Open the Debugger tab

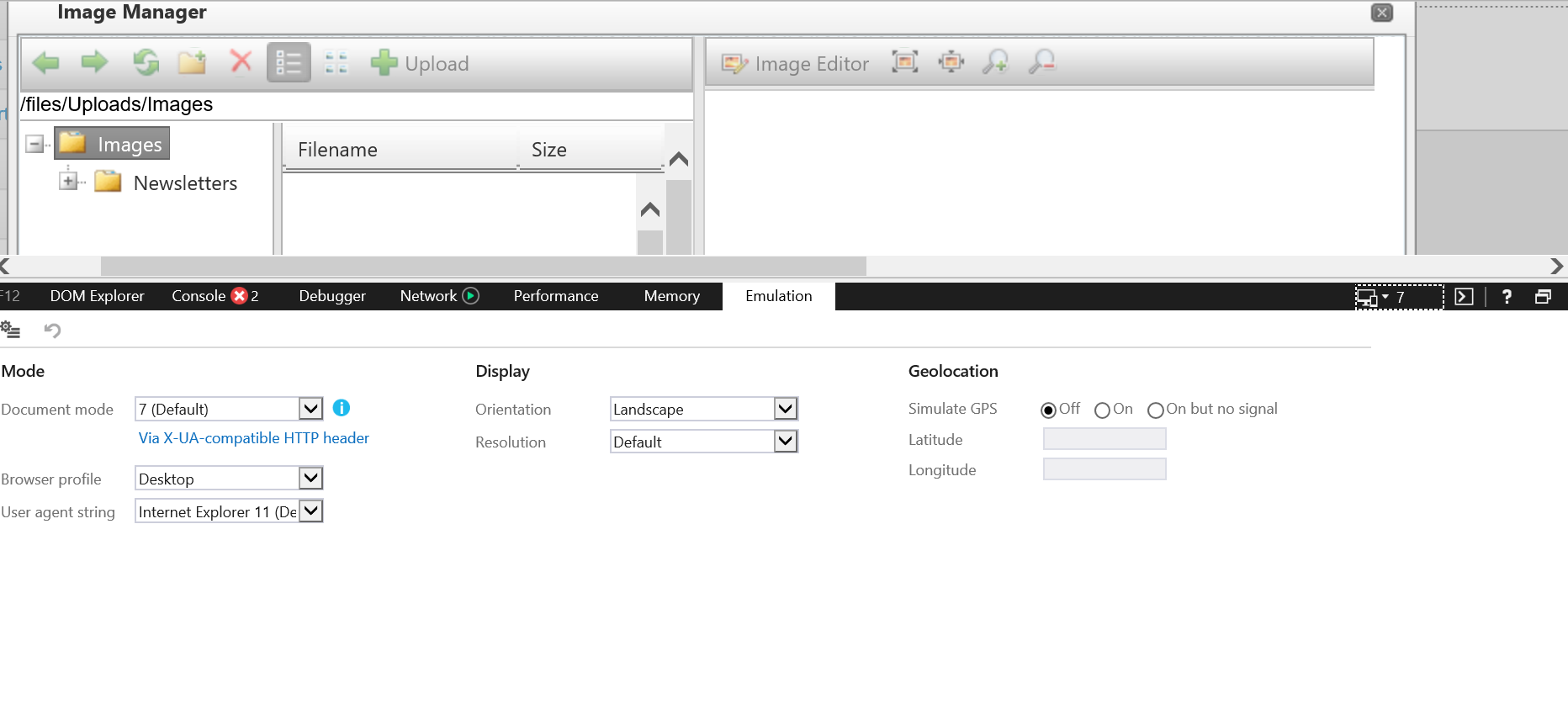pyautogui.click(x=332, y=296)
